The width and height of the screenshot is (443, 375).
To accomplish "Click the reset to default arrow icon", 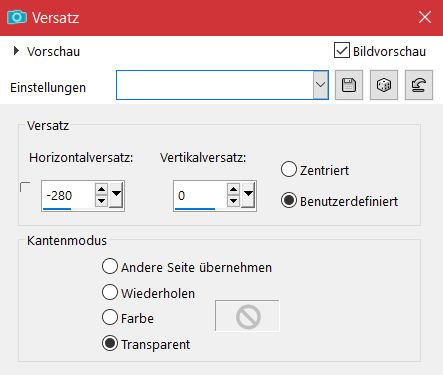I will [419, 85].
